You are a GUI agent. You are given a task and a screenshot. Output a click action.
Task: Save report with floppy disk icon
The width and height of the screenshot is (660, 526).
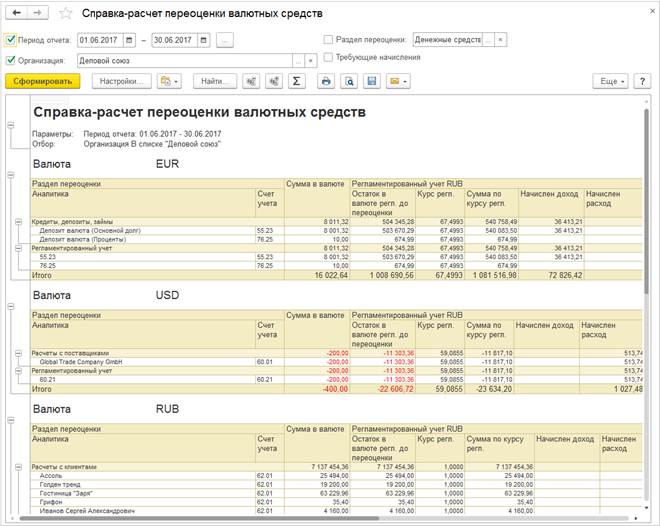[372, 81]
